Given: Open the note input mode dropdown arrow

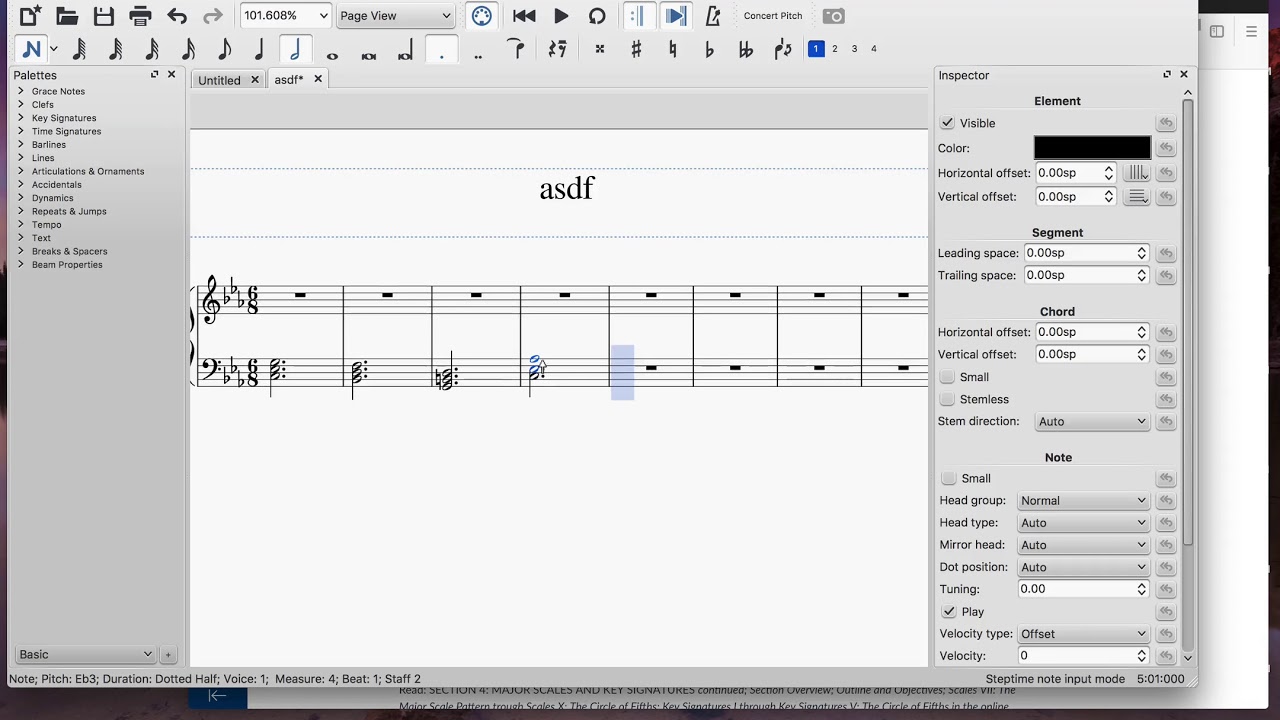Looking at the screenshot, I should 54,49.
